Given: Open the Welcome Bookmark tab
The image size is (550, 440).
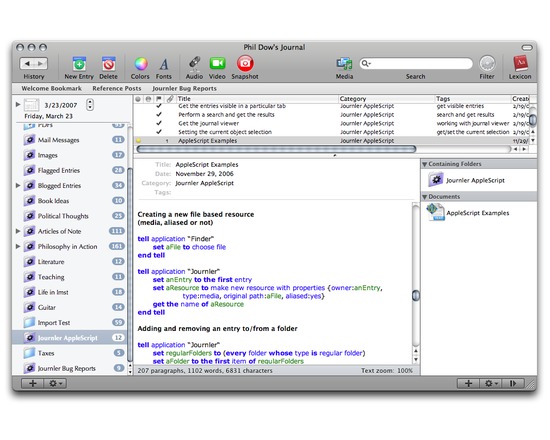Looking at the screenshot, I should (x=51, y=88).
